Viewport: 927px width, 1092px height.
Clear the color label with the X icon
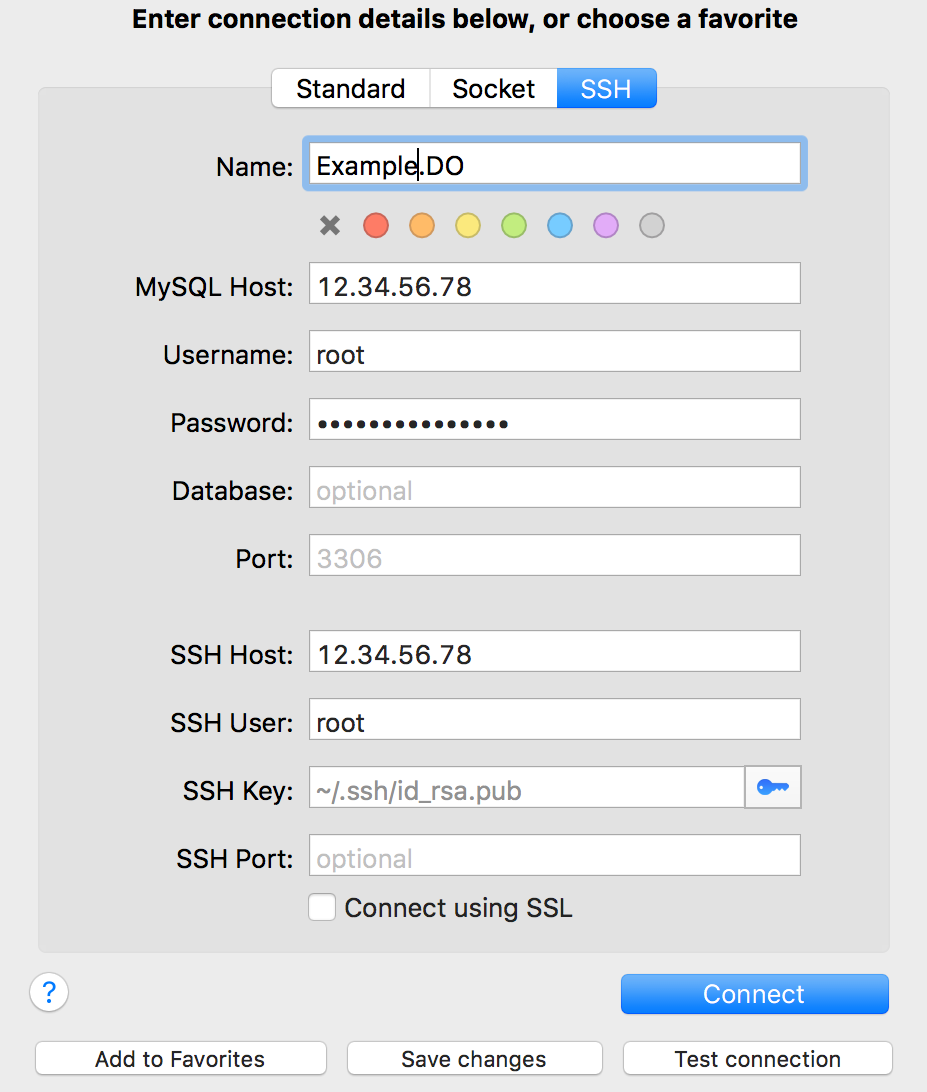click(330, 226)
